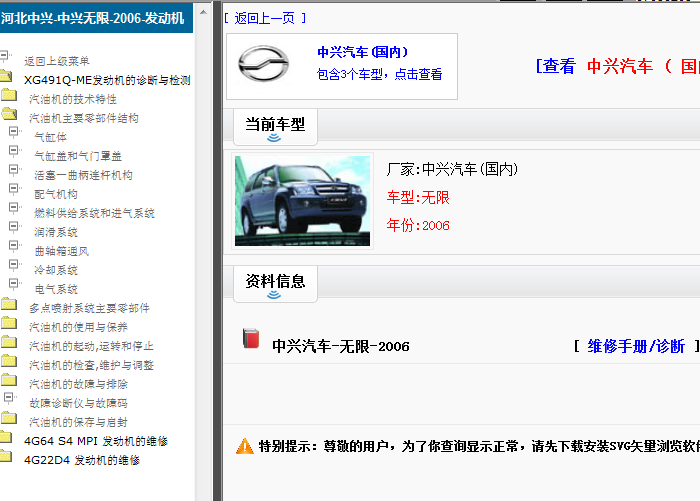The image size is (700, 501).
Task: Click the folder icon beside 汽油机的检查,维护与调整
Action: (x=9, y=361)
